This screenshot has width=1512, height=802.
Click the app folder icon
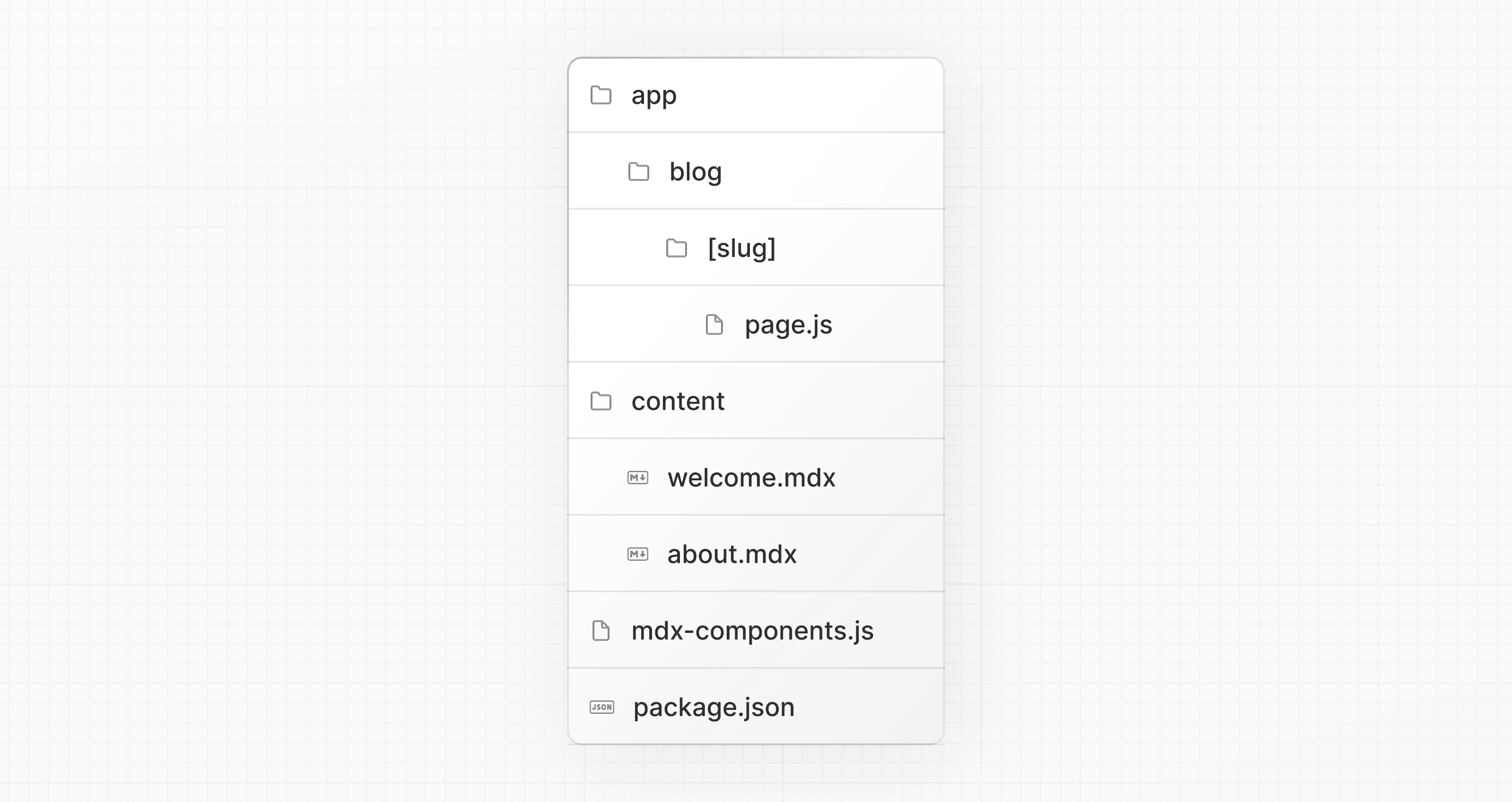601,94
